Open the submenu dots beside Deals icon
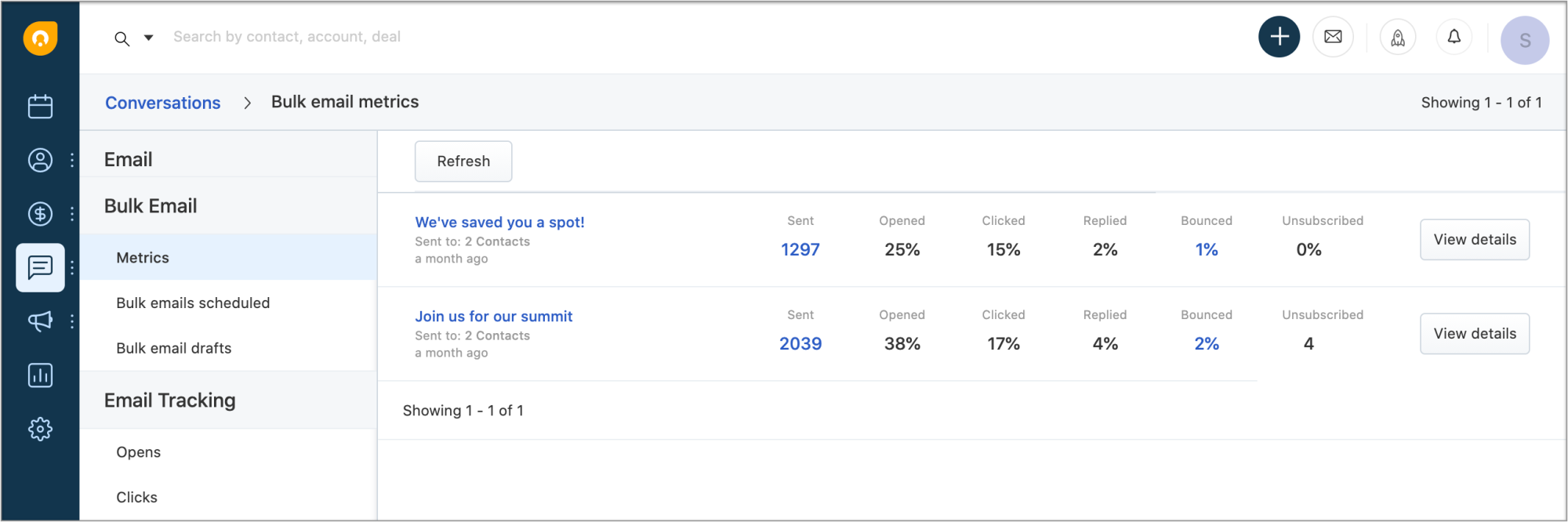Image resolution: width=1568 pixels, height=522 pixels. (x=72, y=213)
